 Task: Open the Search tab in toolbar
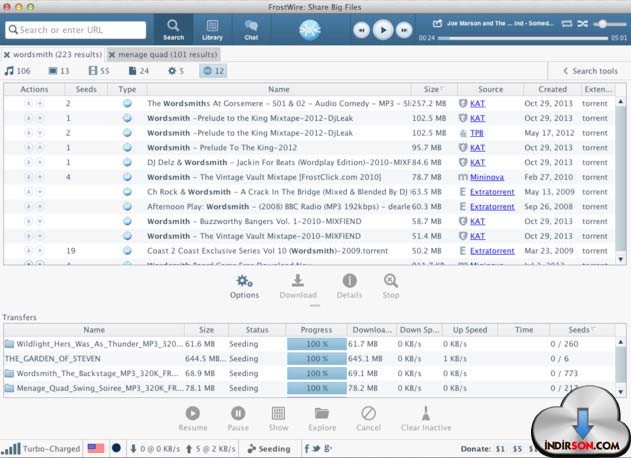click(x=173, y=30)
